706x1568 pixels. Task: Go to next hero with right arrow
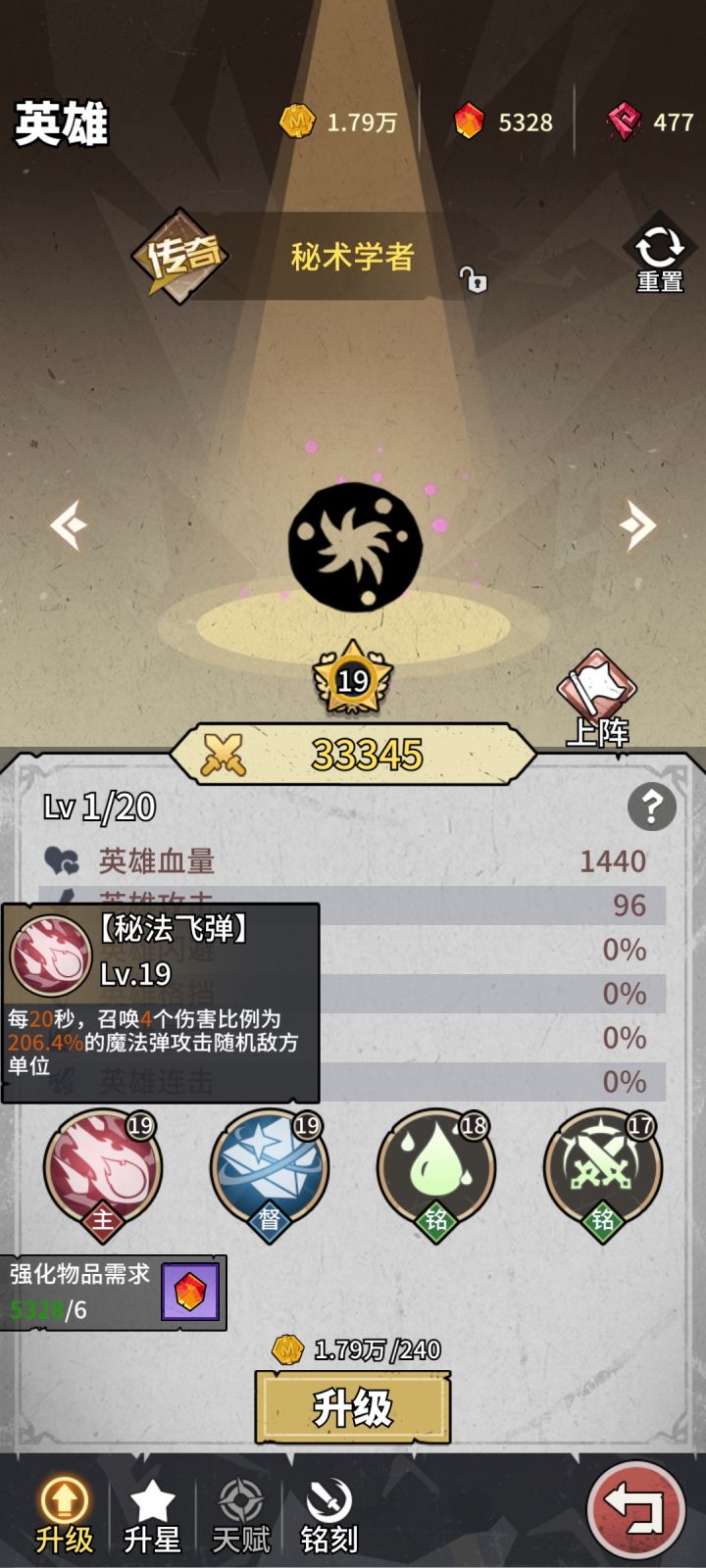coord(636,525)
